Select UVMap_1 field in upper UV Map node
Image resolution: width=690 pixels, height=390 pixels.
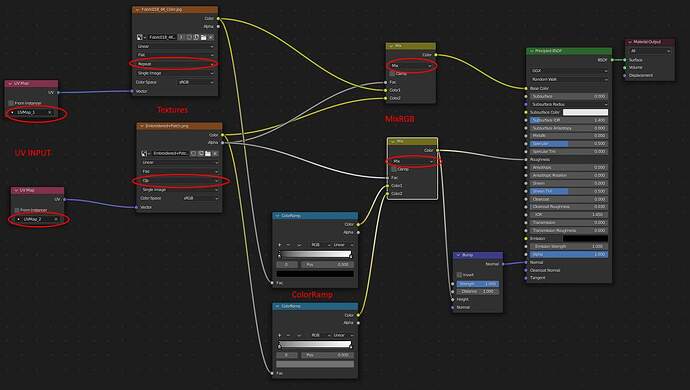coord(31,113)
